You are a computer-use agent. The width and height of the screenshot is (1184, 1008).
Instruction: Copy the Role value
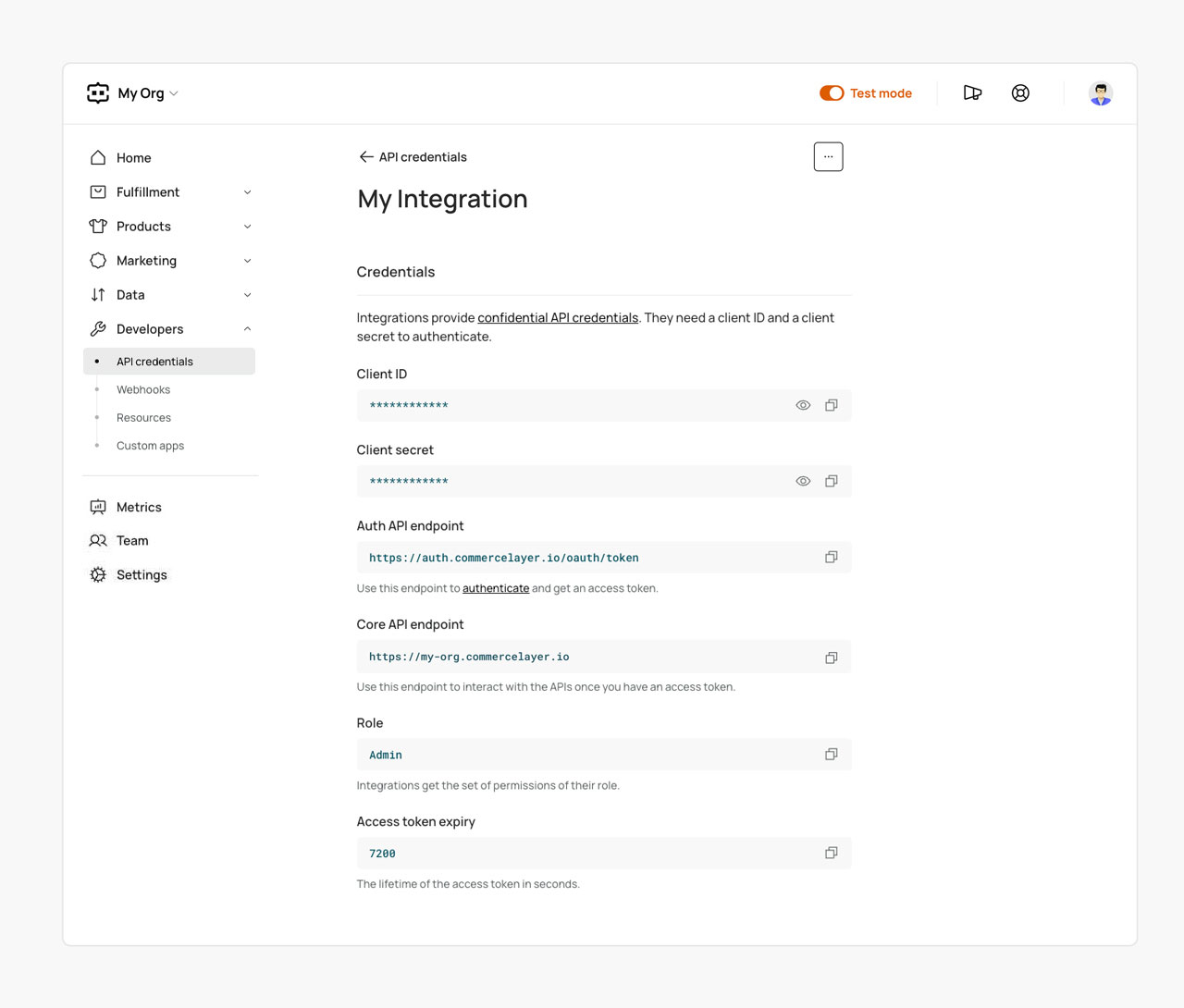click(x=831, y=755)
